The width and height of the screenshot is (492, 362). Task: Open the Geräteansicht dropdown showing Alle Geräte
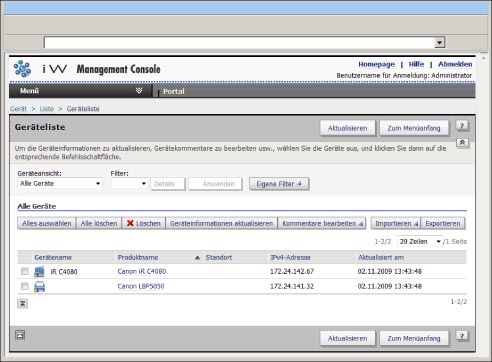(60, 183)
